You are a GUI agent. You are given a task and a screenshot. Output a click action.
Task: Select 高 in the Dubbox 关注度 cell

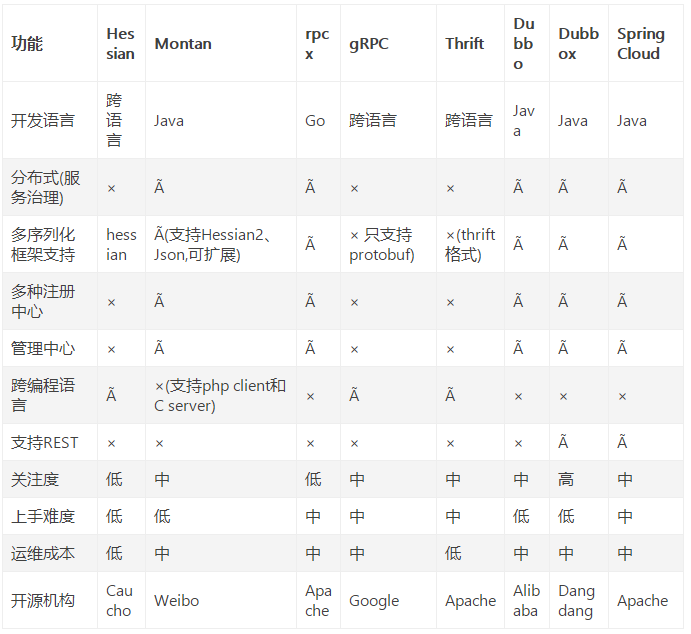pyautogui.click(x=566, y=479)
